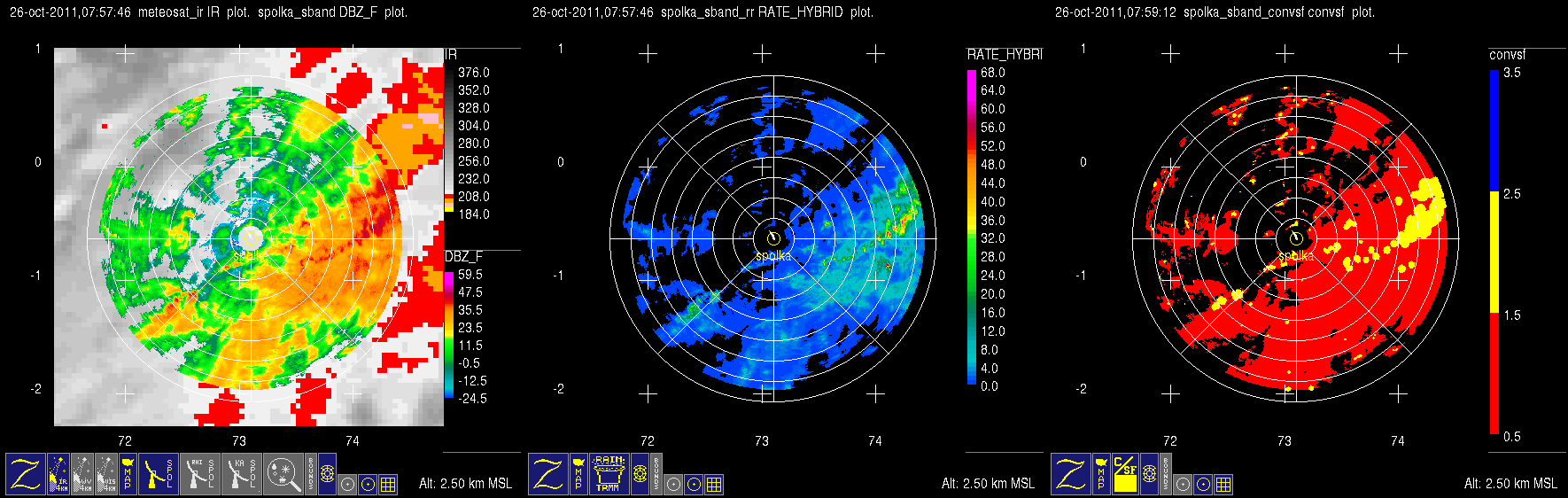Select the RAIN TRMM icon

pyautogui.click(x=609, y=474)
